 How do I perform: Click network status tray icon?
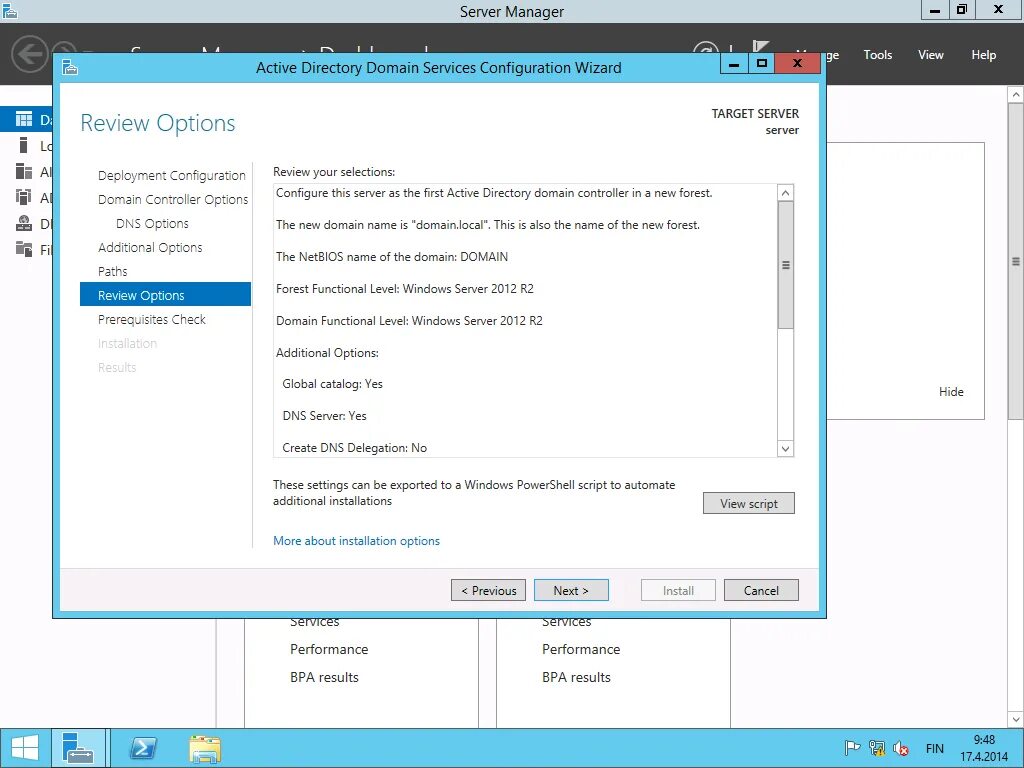[x=877, y=748]
